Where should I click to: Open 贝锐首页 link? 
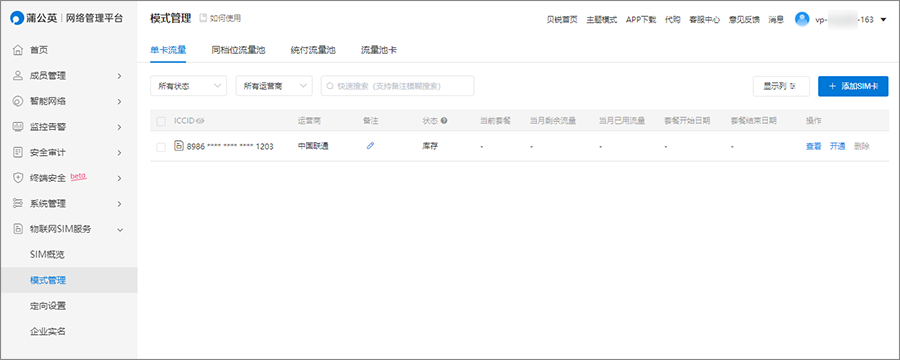tap(562, 20)
